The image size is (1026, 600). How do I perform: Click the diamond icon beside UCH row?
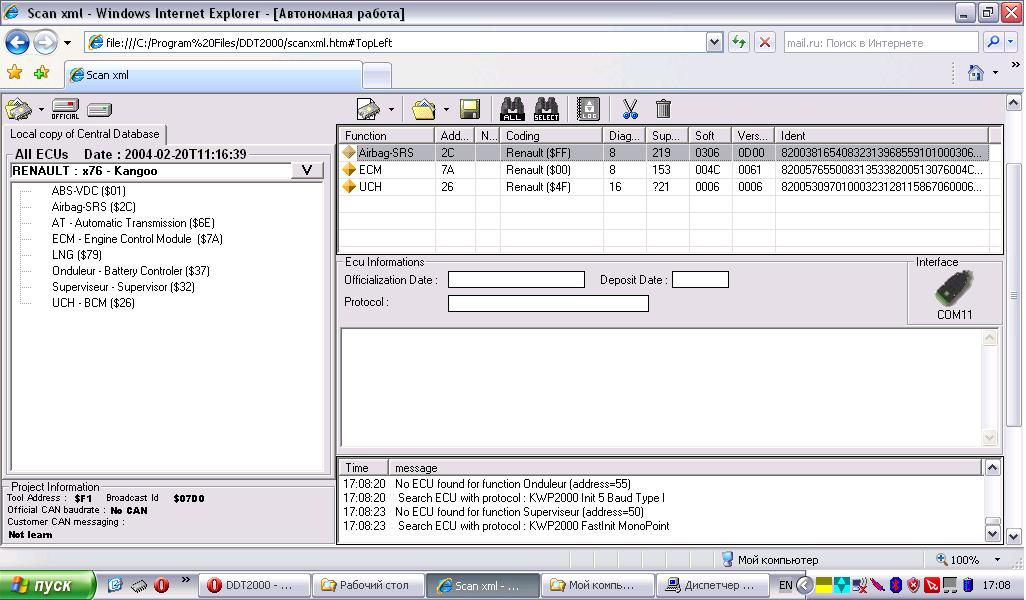pos(349,186)
